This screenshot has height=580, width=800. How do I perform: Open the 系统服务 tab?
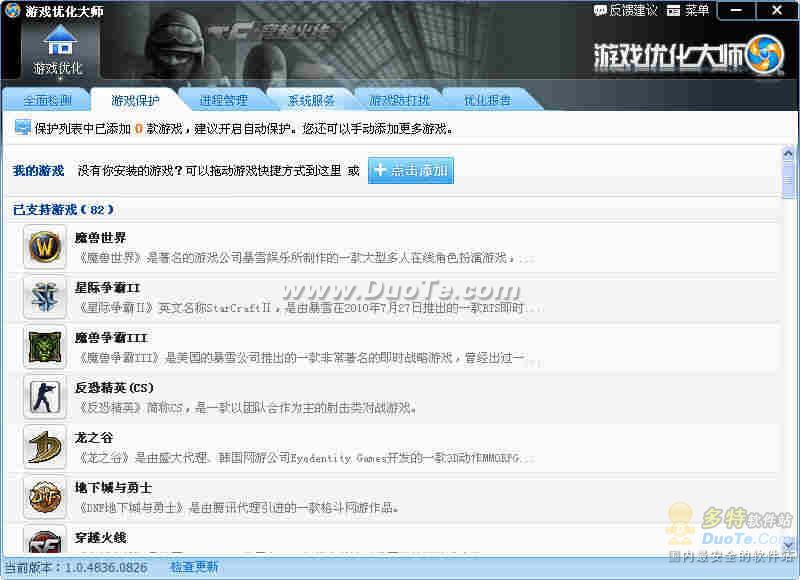tap(311, 100)
